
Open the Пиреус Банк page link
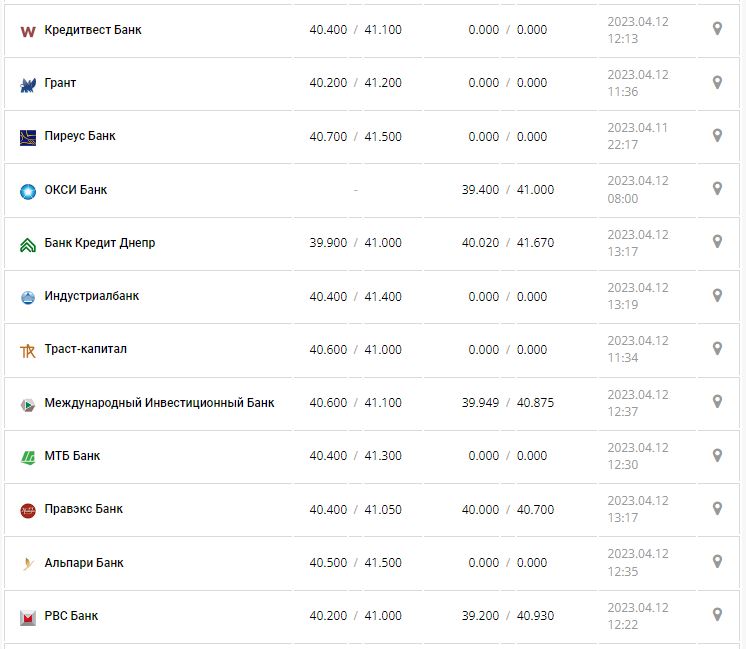[x=80, y=136]
